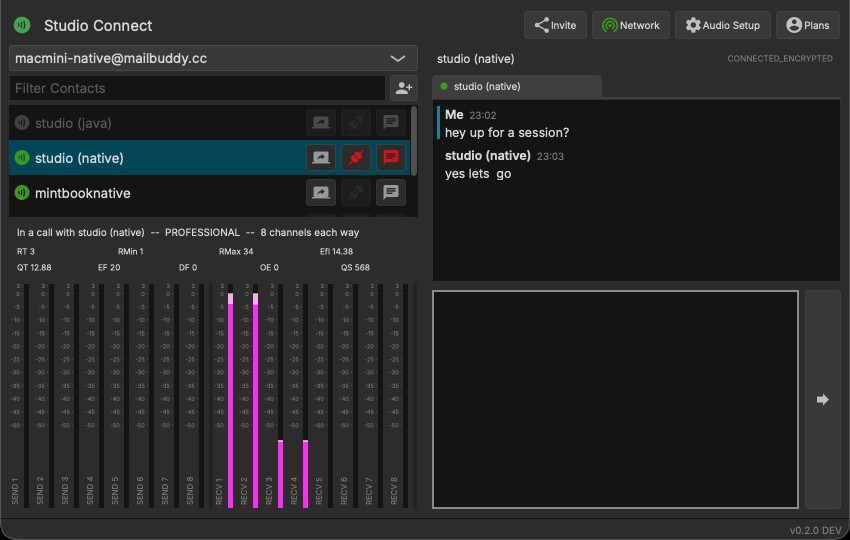Open the Plans account page
The width and height of the screenshot is (850, 540).
pyautogui.click(x=808, y=25)
